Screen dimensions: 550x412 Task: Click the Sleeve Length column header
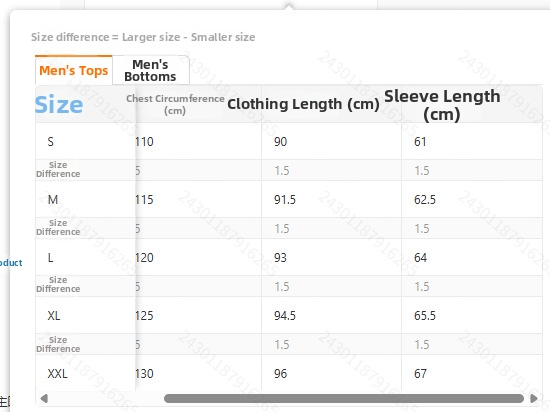pyautogui.click(x=442, y=105)
